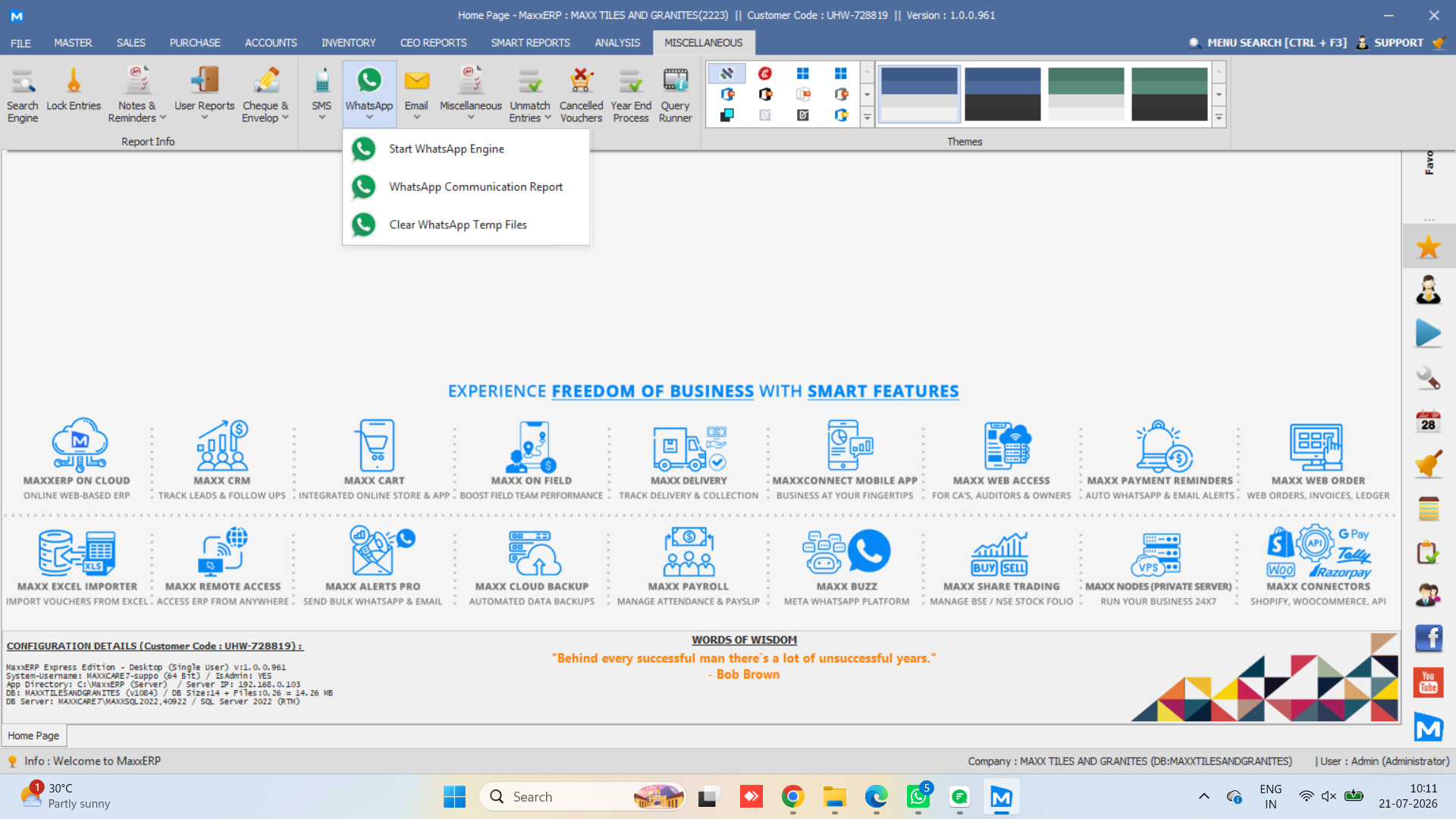Image resolution: width=1456 pixels, height=819 pixels.
Task: Click the SUPPORT button
Action: click(1389, 42)
